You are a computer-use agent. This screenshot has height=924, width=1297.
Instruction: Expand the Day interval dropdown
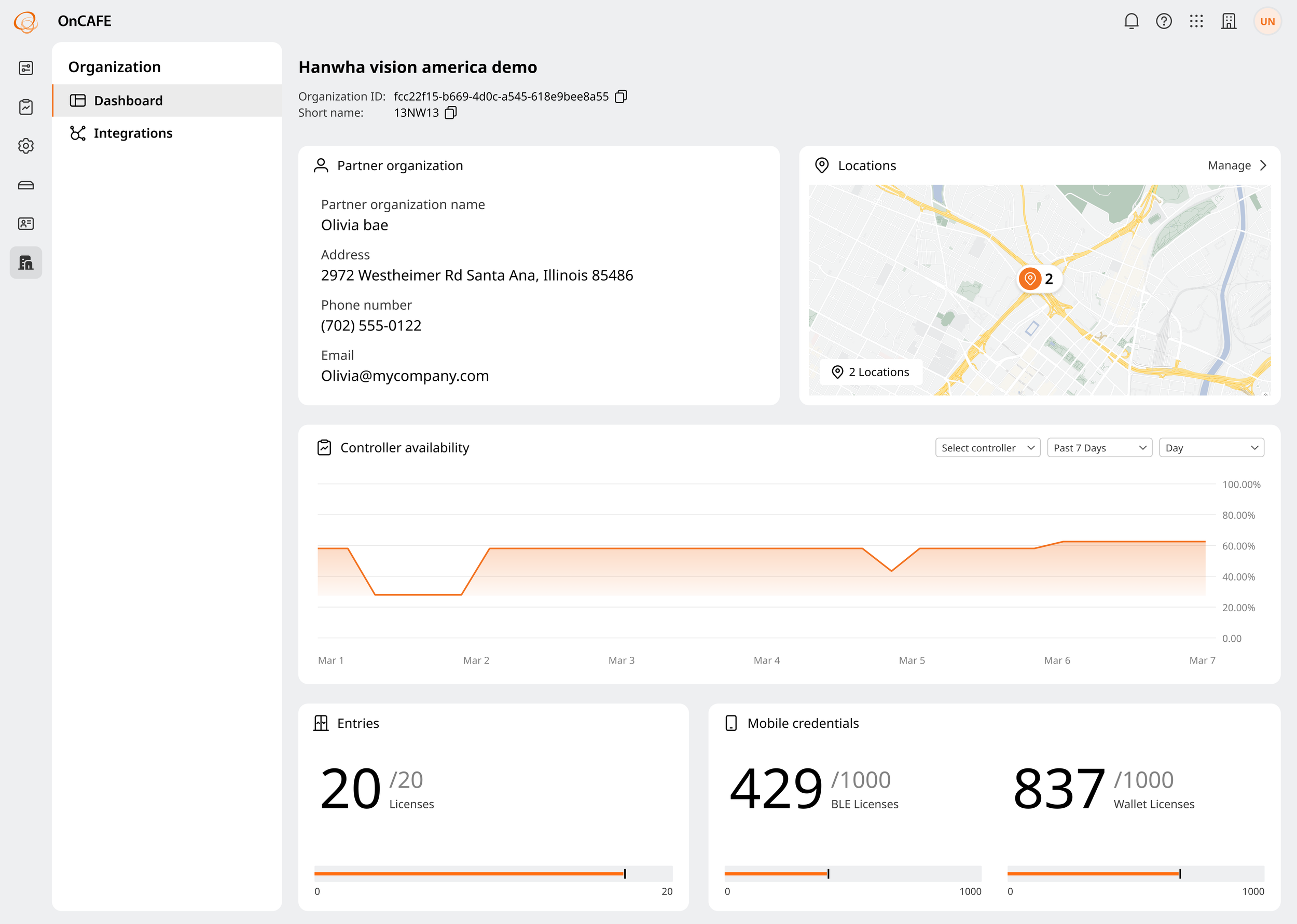(x=1212, y=448)
